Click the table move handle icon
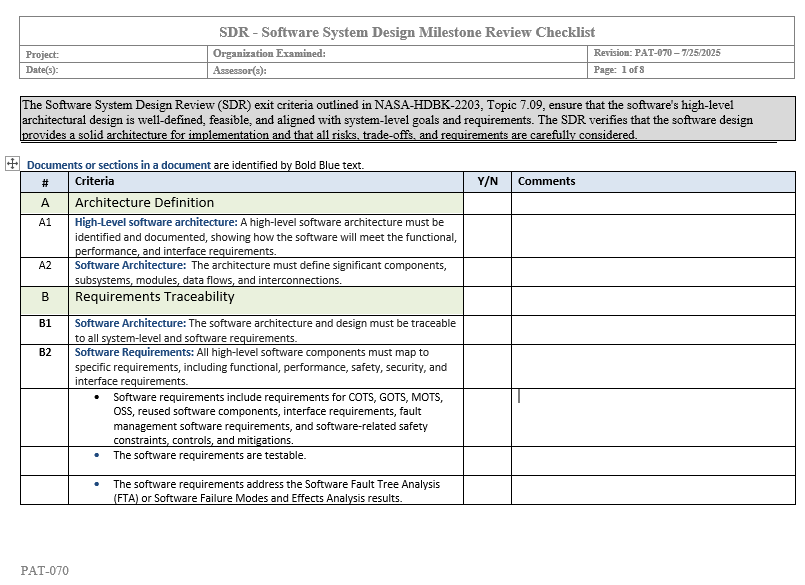The image size is (805, 585). coord(13,163)
